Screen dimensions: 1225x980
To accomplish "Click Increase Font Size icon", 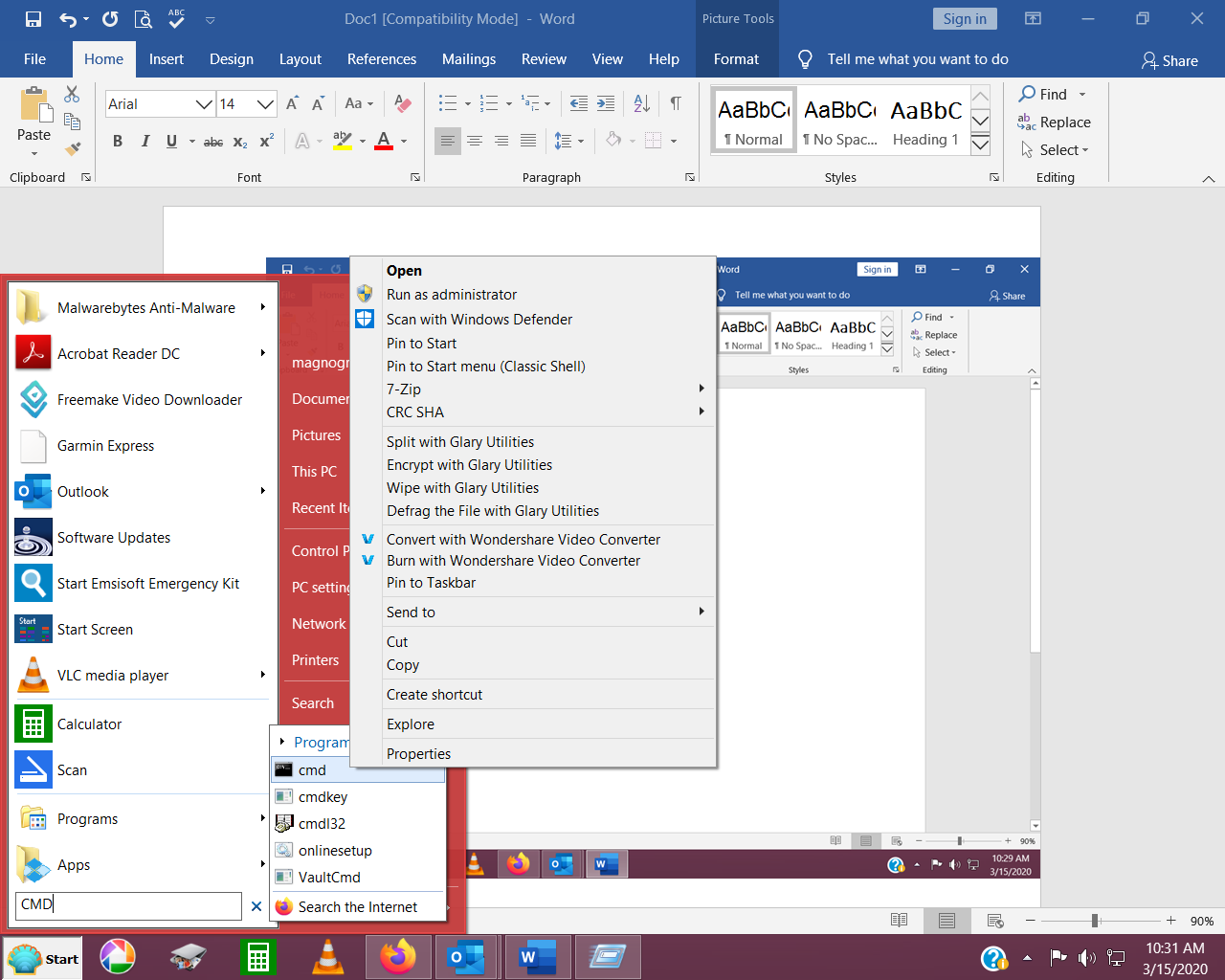I will [x=292, y=103].
